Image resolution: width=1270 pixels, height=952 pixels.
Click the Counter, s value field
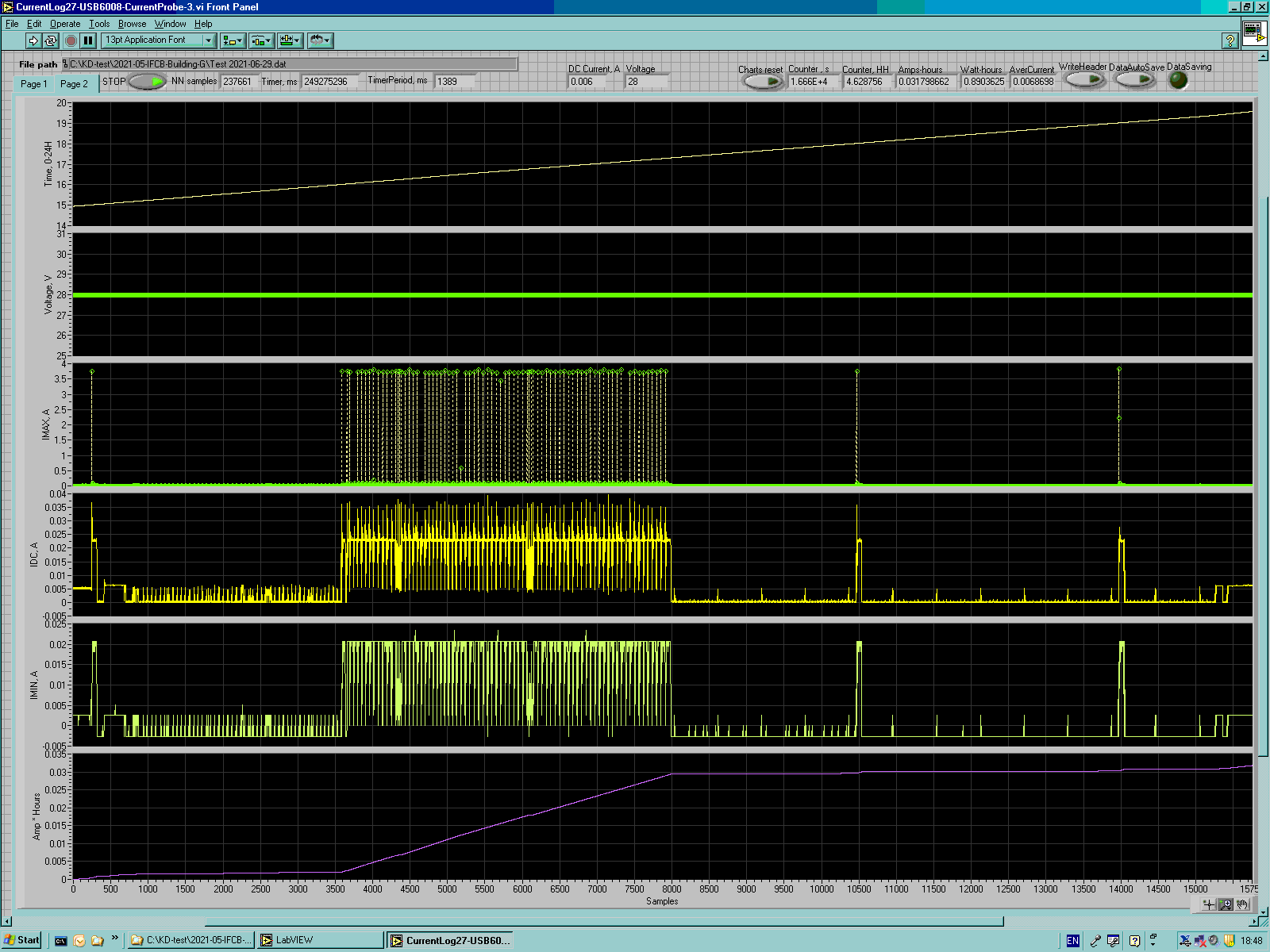click(x=812, y=81)
